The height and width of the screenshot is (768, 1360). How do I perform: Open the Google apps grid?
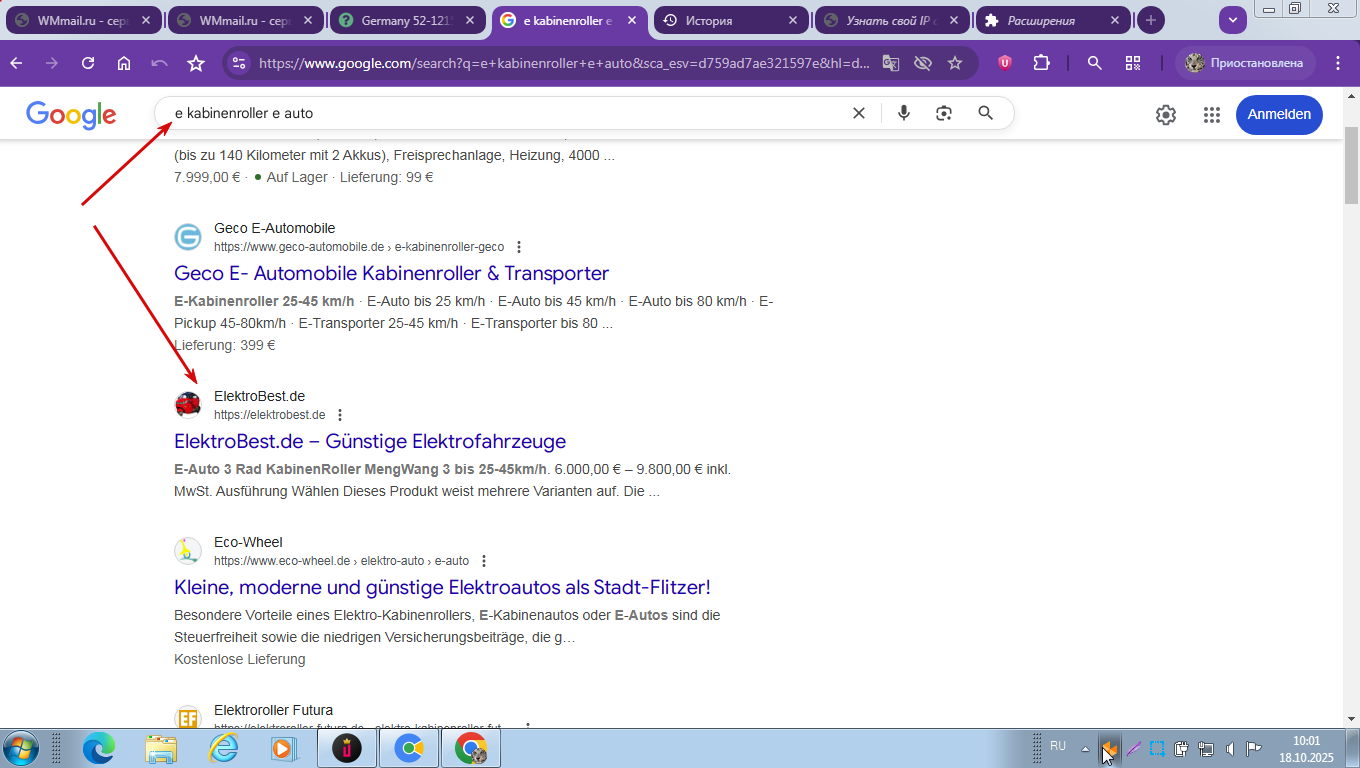coord(1212,115)
